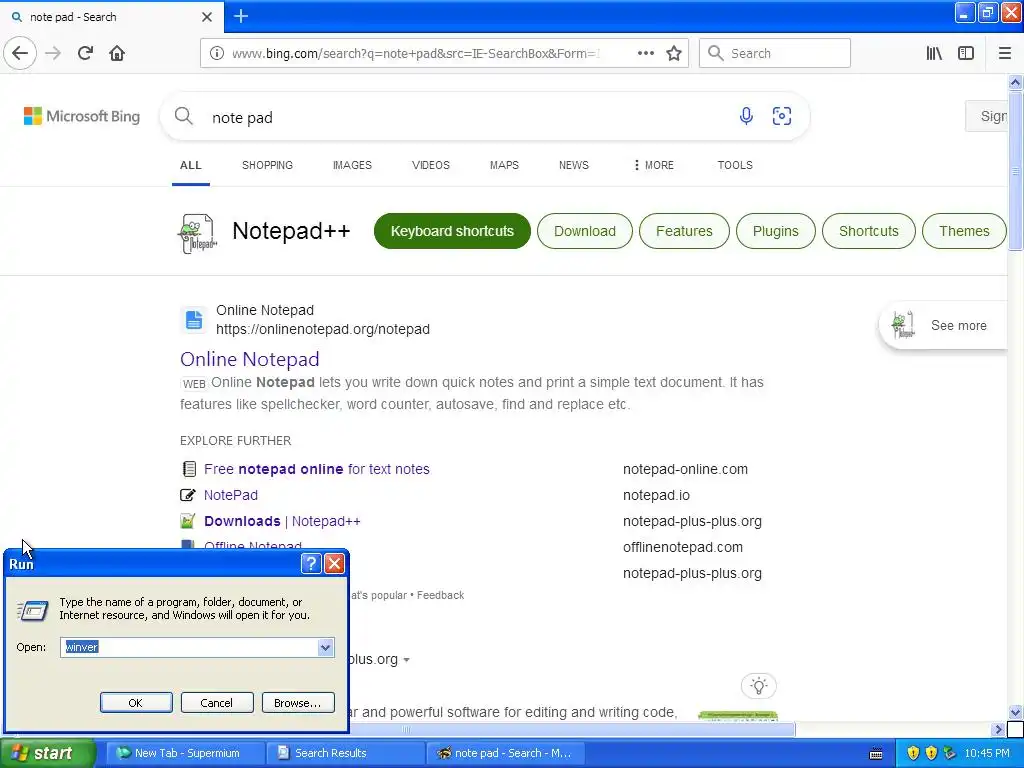The width and height of the screenshot is (1024, 768).
Task: Click See more side card
Action: [944, 325]
